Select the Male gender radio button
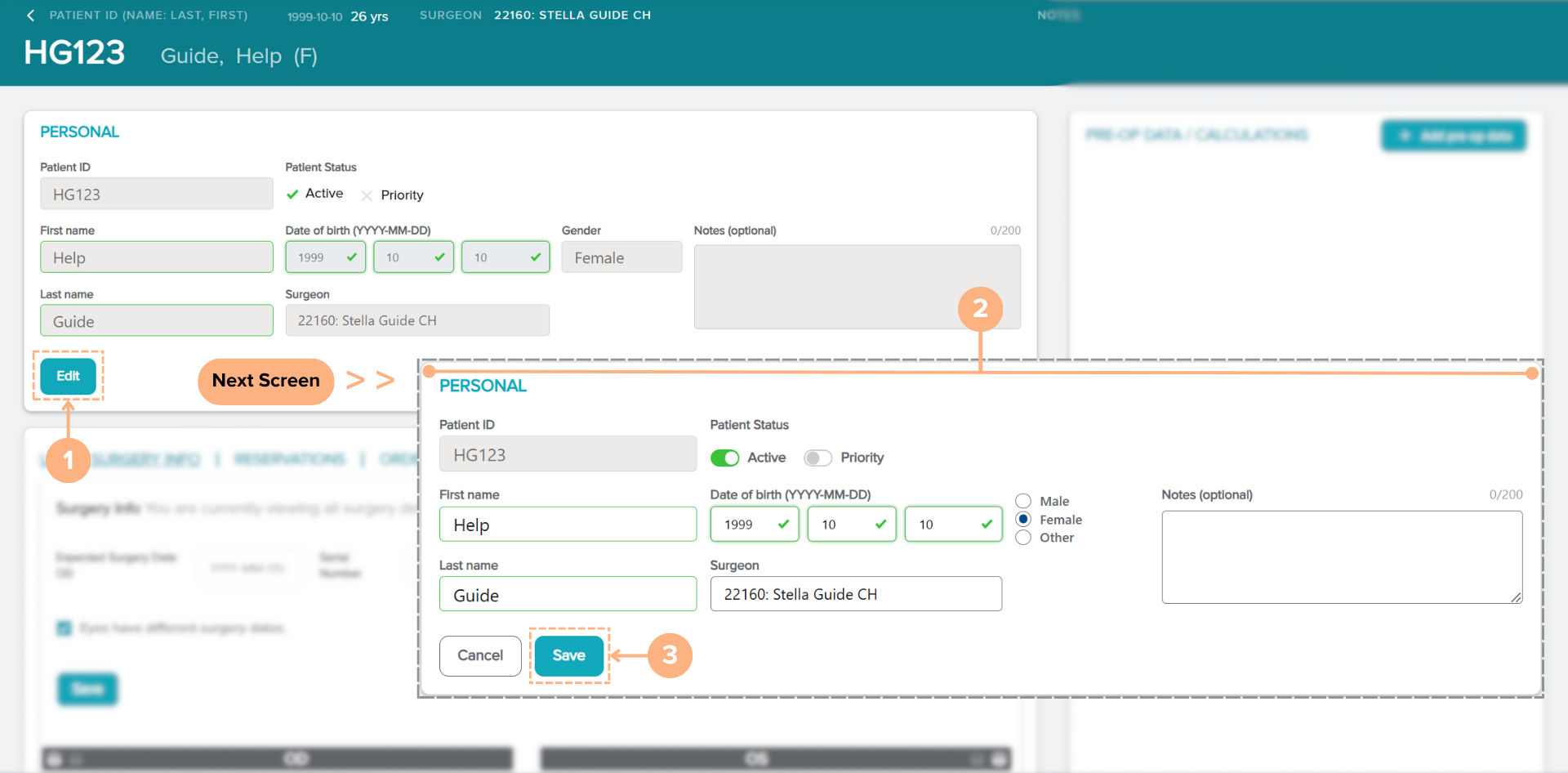The width and height of the screenshot is (1568, 773). [1023, 501]
